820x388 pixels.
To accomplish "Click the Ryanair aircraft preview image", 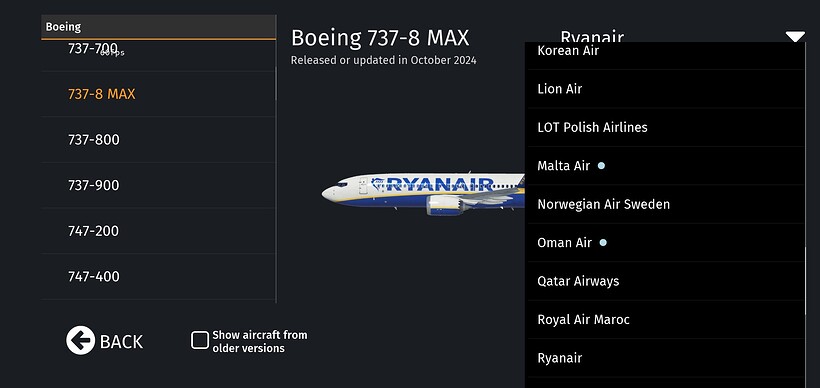I will pos(423,193).
